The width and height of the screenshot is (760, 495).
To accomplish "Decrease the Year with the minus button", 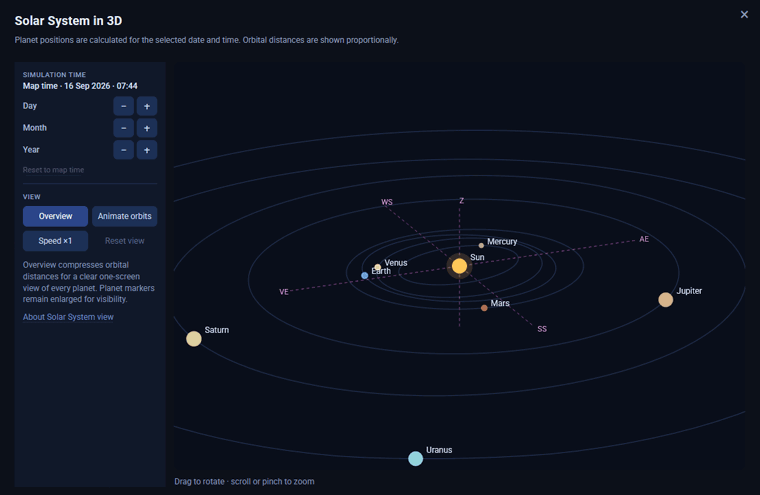I will click(124, 150).
